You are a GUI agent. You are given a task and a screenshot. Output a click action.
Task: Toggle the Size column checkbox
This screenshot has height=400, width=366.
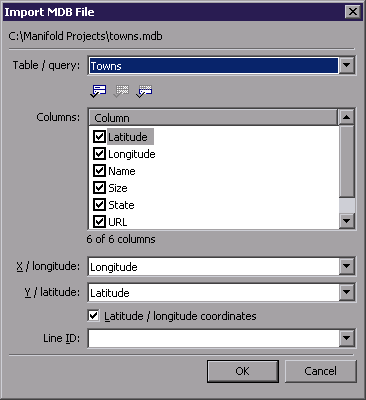pos(99,187)
